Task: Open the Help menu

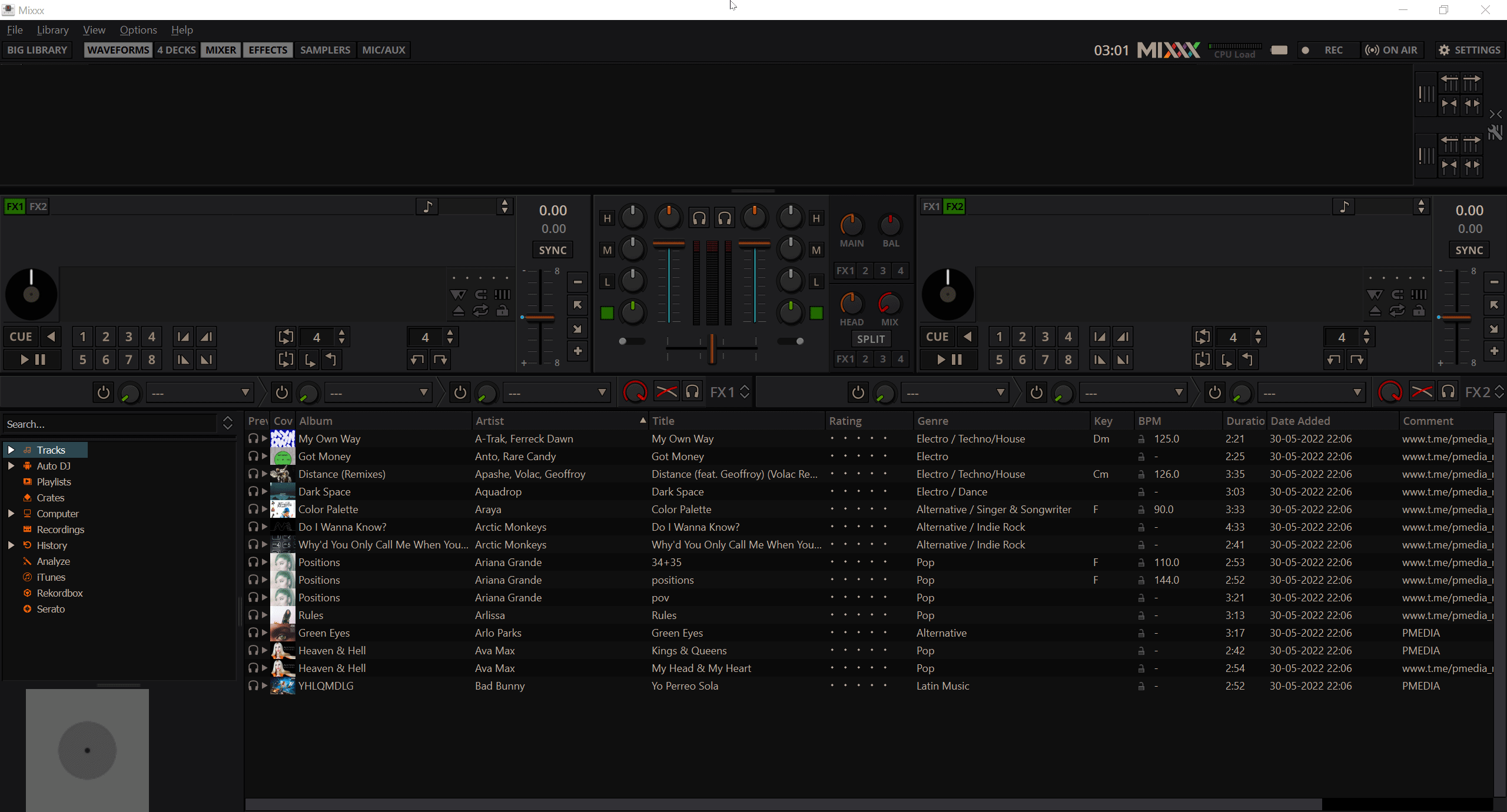Action: [182, 30]
